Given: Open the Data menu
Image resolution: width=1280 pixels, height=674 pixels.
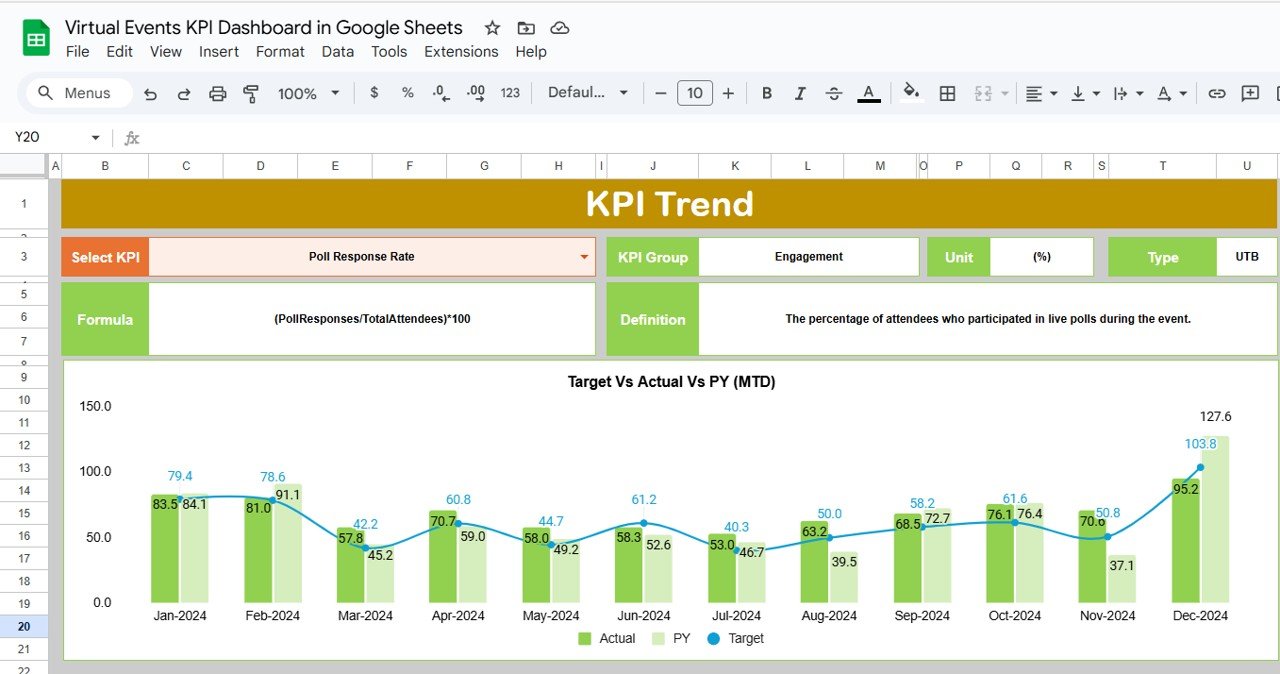Looking at the screenshot, I should (337, 51).
